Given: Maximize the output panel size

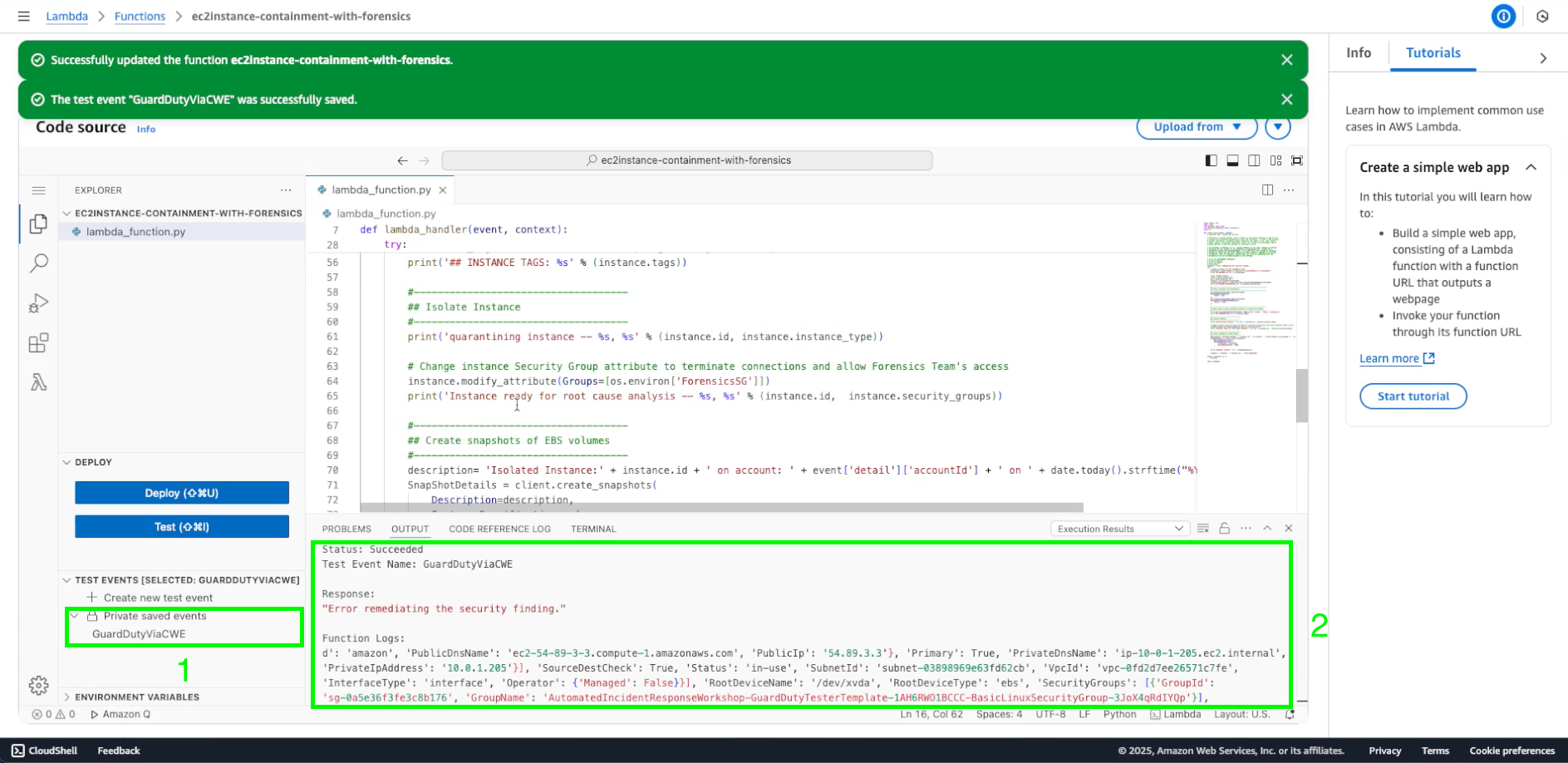Looking at the screenshot, I should pos(1267,529).
